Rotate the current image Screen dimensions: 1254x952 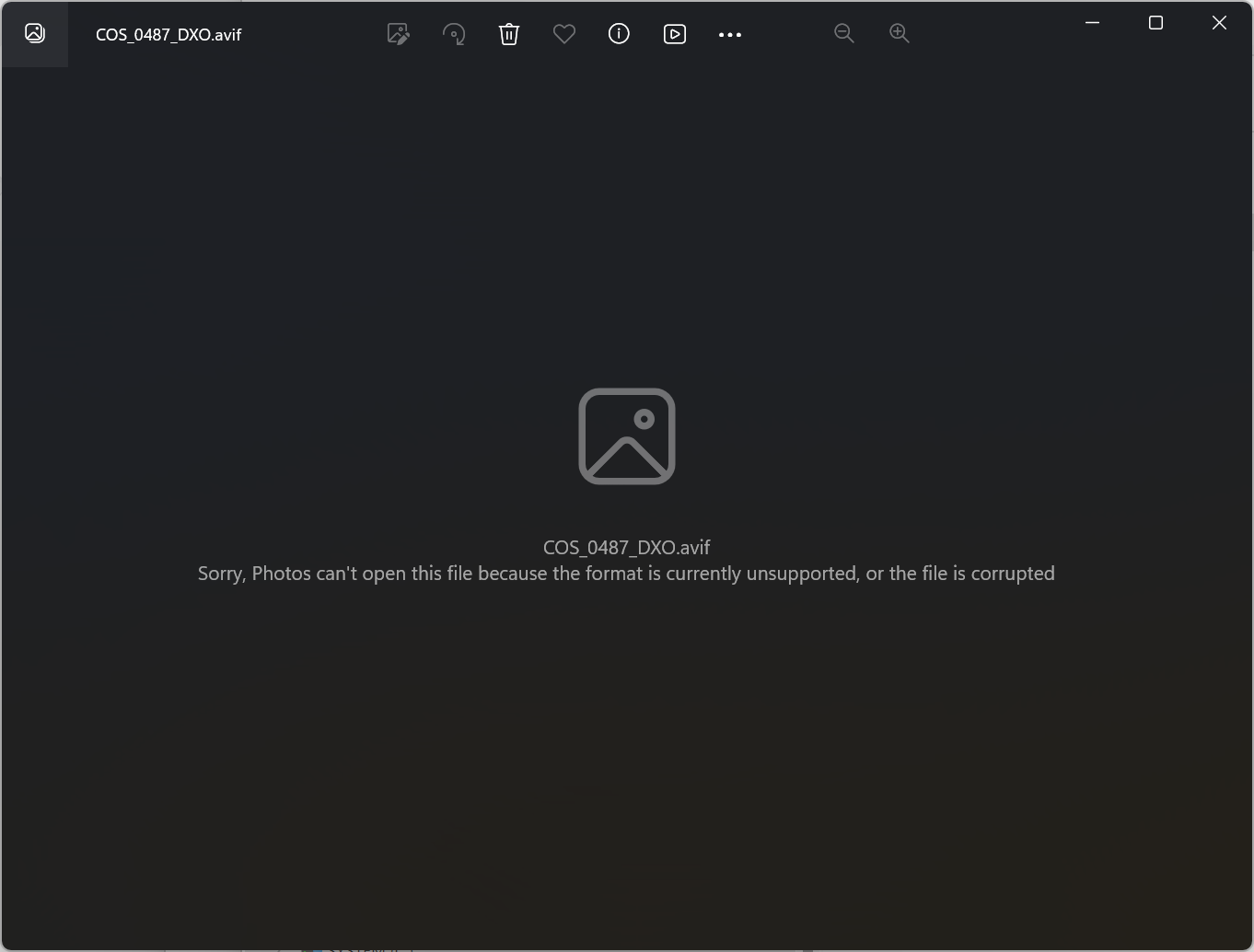click(x=454, y=34)
